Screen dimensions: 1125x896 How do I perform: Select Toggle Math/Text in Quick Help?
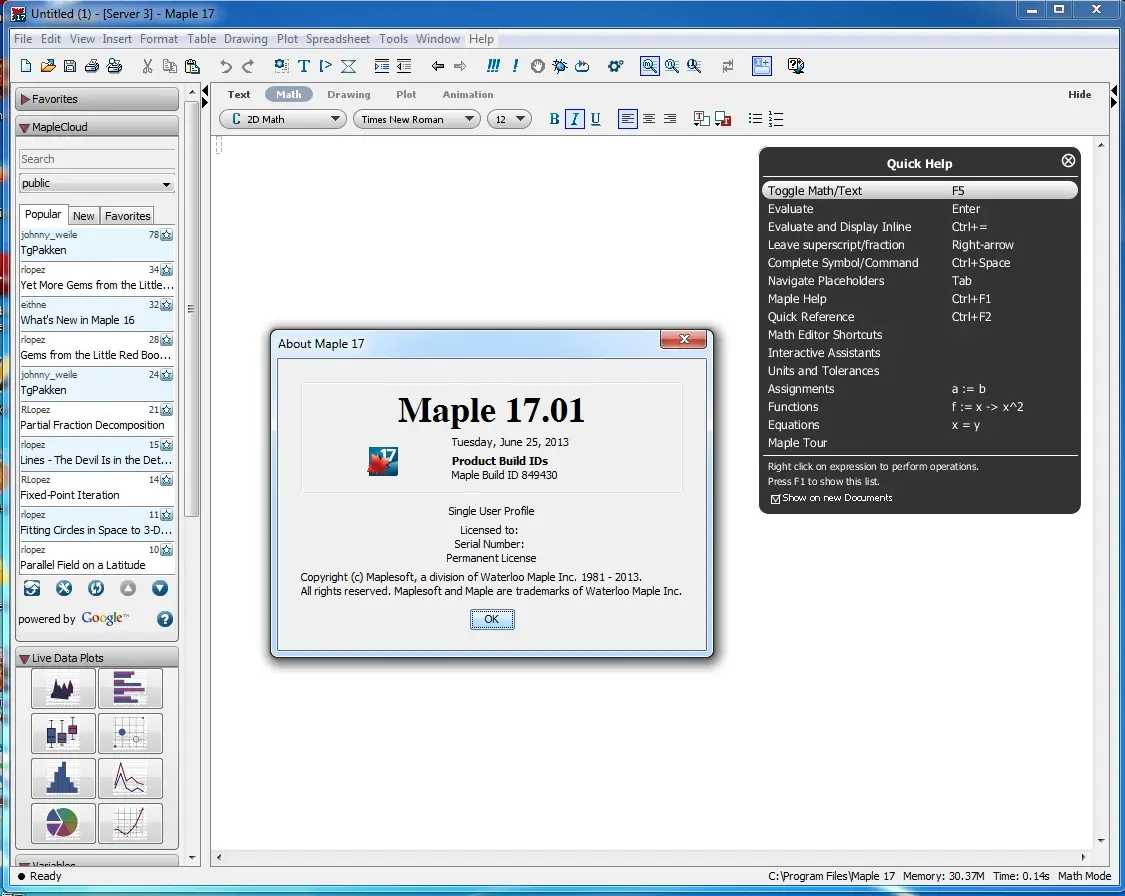(920, 190)
